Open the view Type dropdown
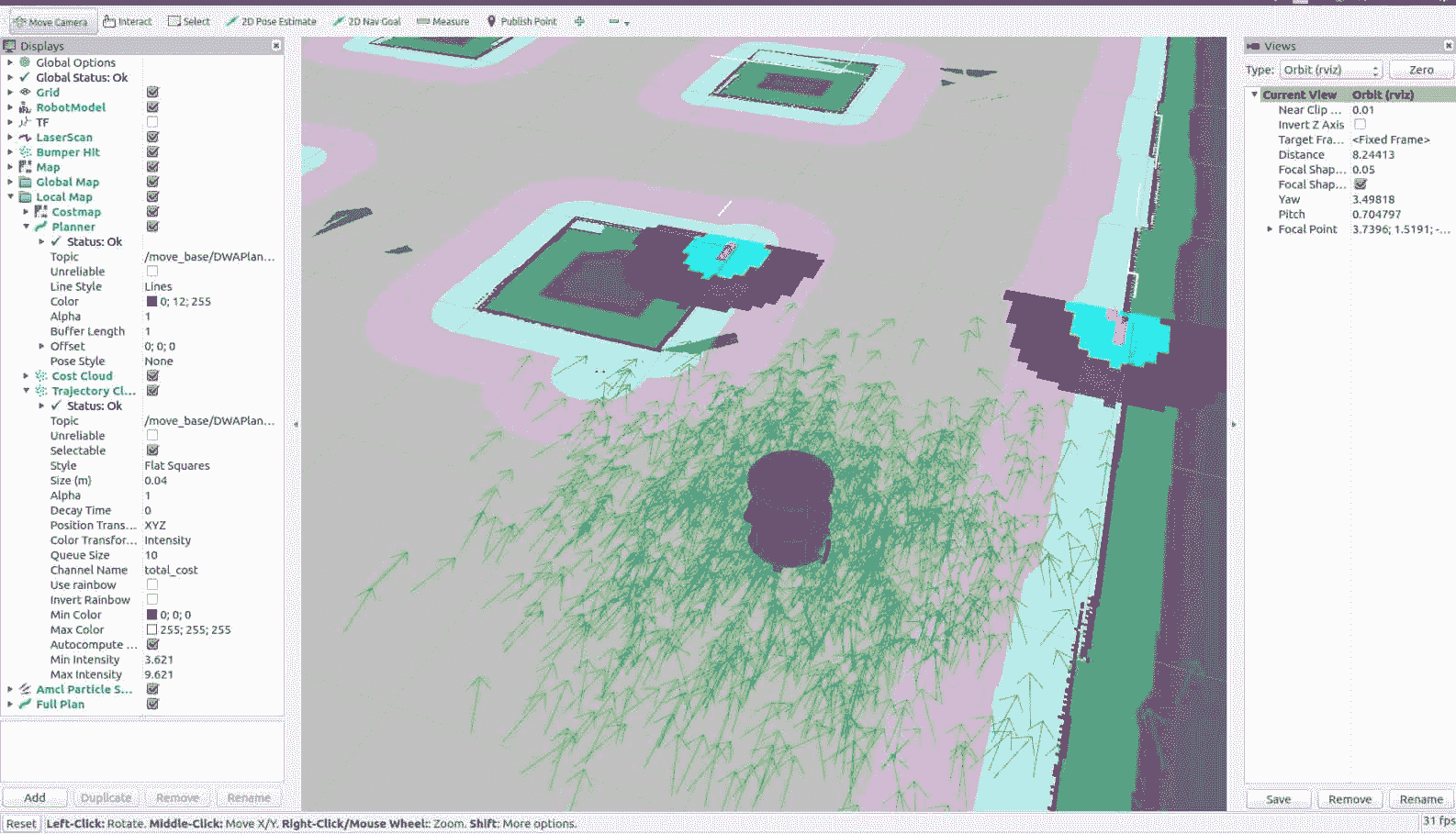Image resolution: width=1456 pixels, height=834 pixels. pyautogui.click(x=1330, y=70)
